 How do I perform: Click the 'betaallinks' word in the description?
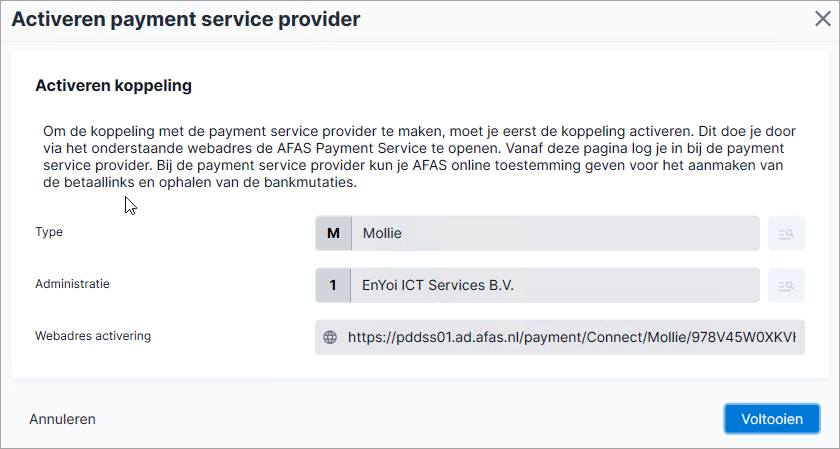click(x=99, y=183)
